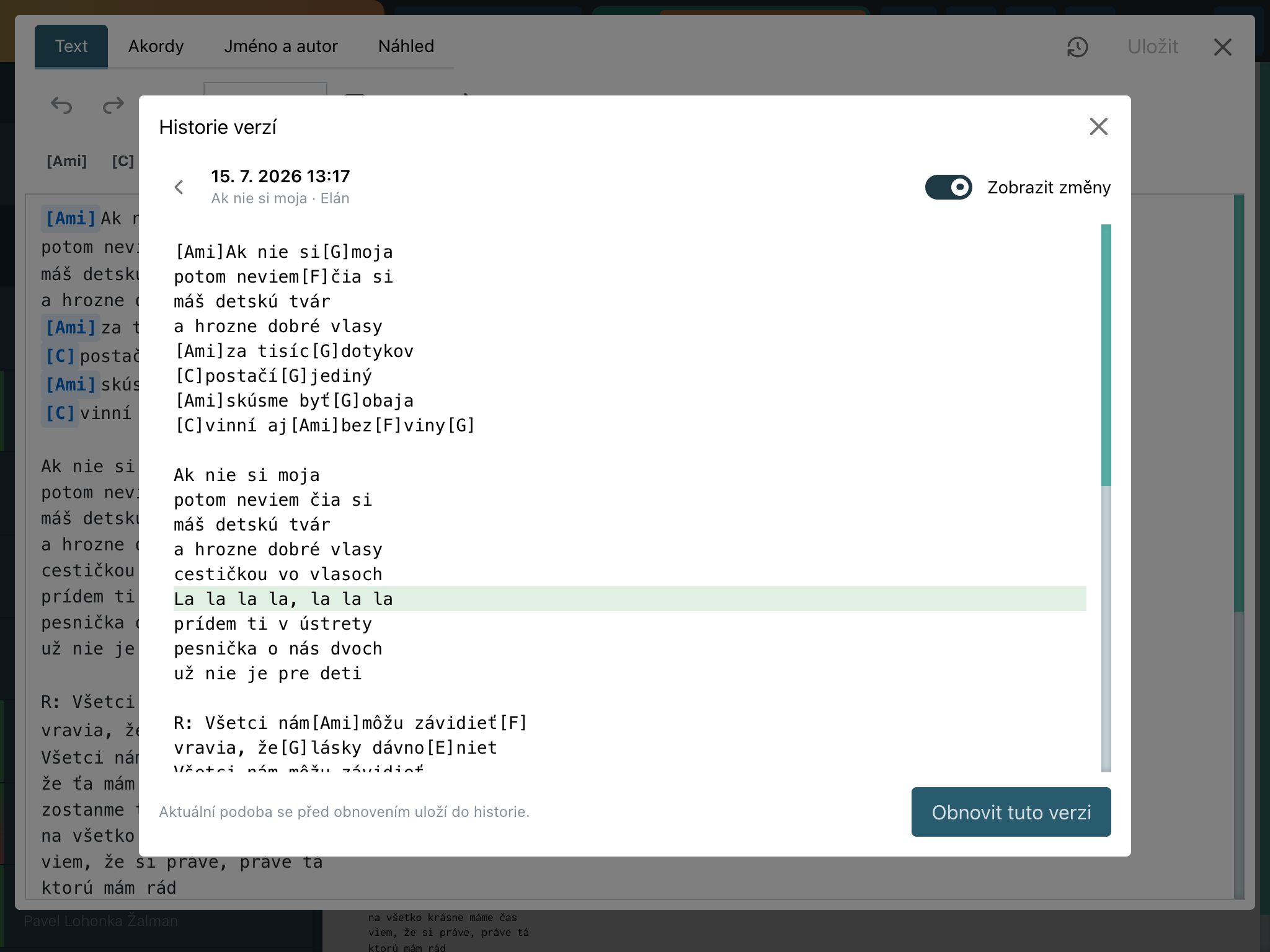
Task: Switch to the Náhled tab
Action: tap(406, 46)
